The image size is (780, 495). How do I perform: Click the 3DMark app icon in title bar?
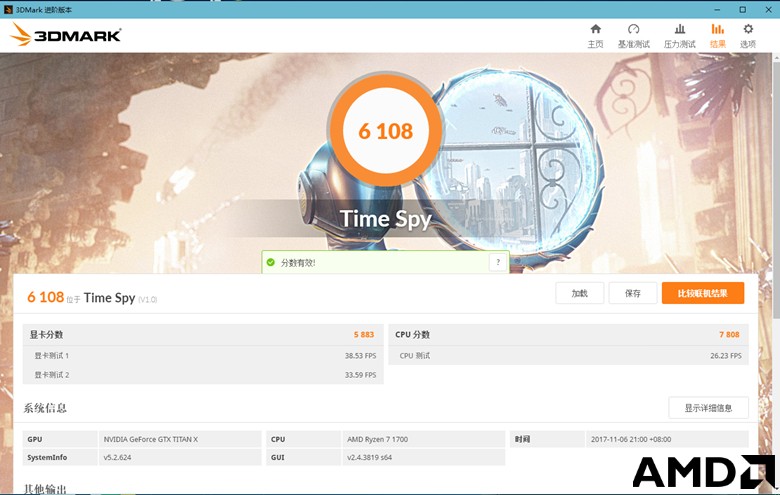coord(7,9)
